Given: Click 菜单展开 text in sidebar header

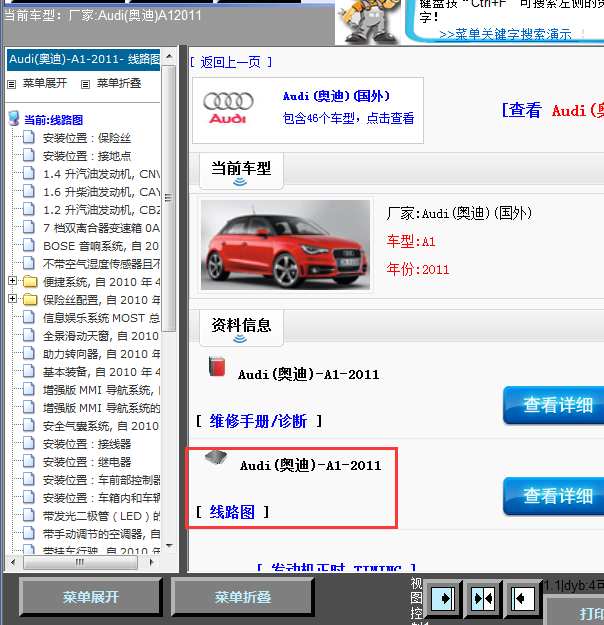Looking at the screenshot, I should tap(45, 83).
